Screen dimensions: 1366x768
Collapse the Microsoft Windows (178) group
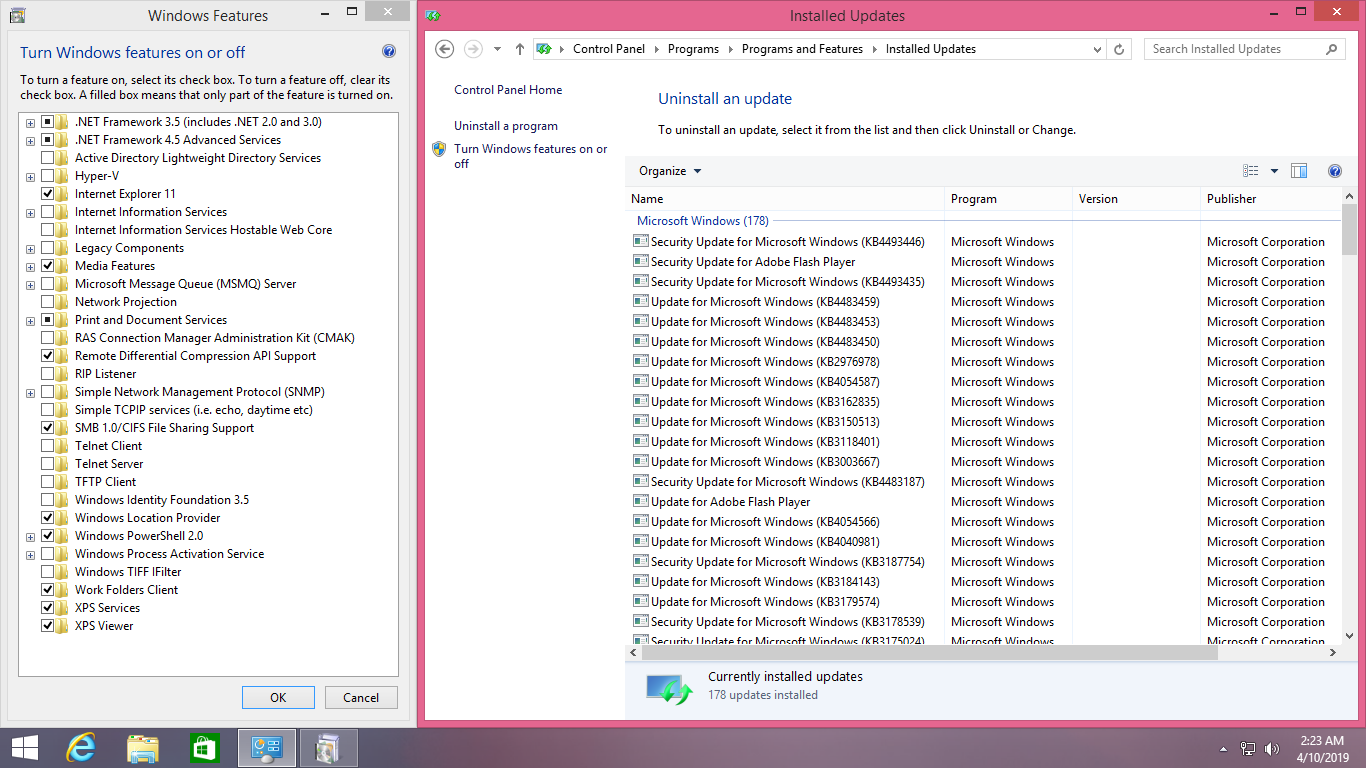point(702,221)
